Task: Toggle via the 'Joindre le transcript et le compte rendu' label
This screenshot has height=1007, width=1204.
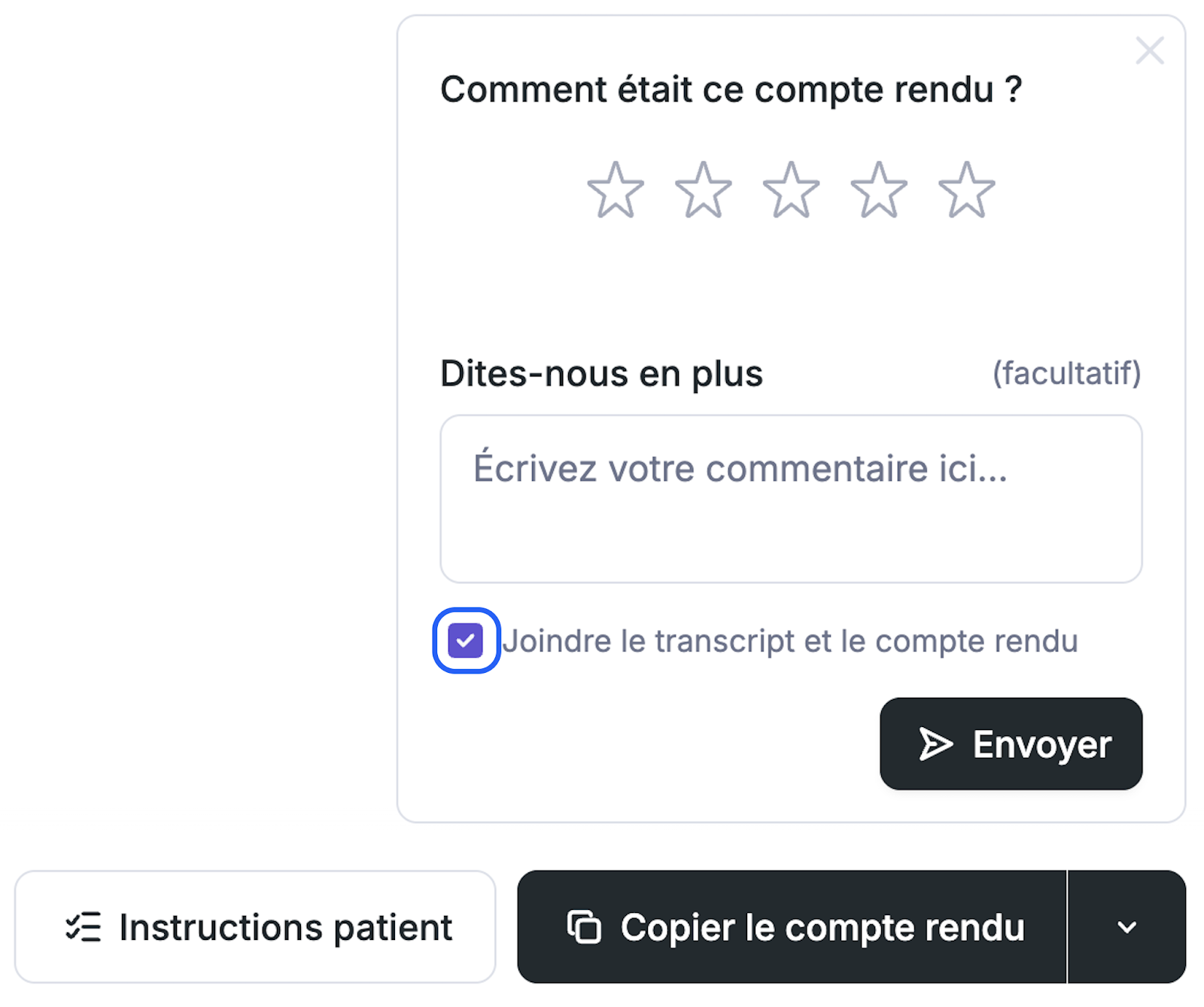Action: coord(790,641)
